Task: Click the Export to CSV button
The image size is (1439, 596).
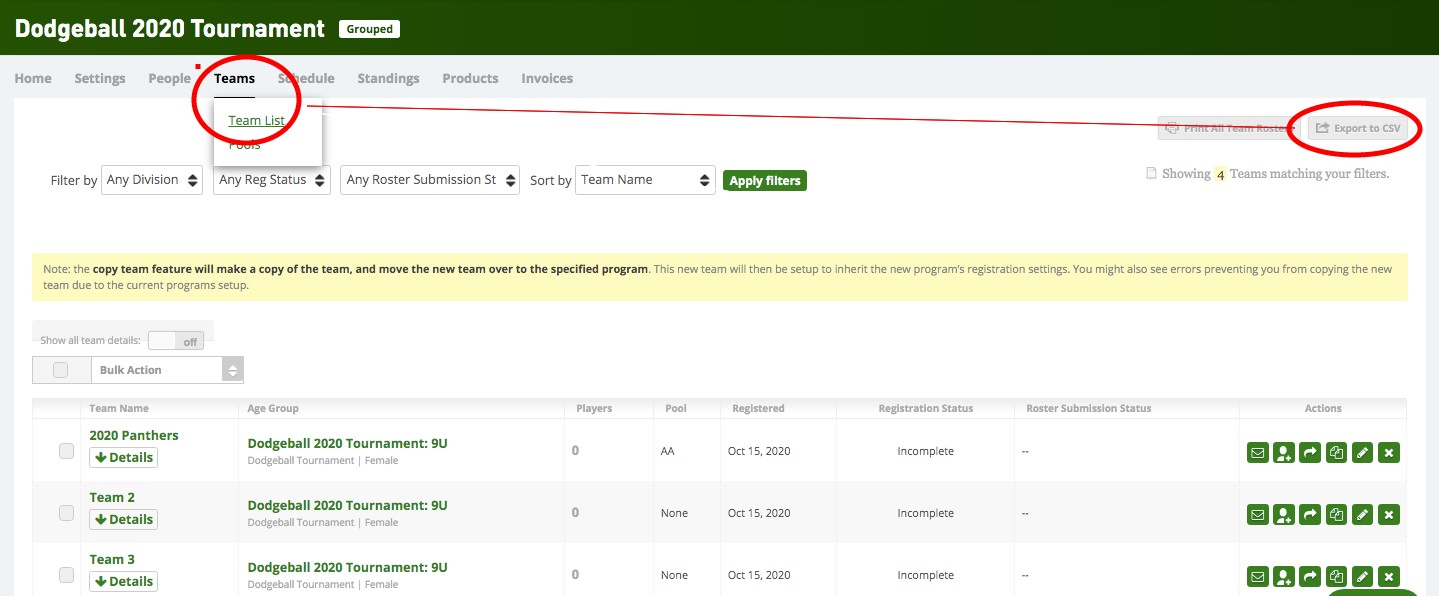Action: (x=1357, y=128)
